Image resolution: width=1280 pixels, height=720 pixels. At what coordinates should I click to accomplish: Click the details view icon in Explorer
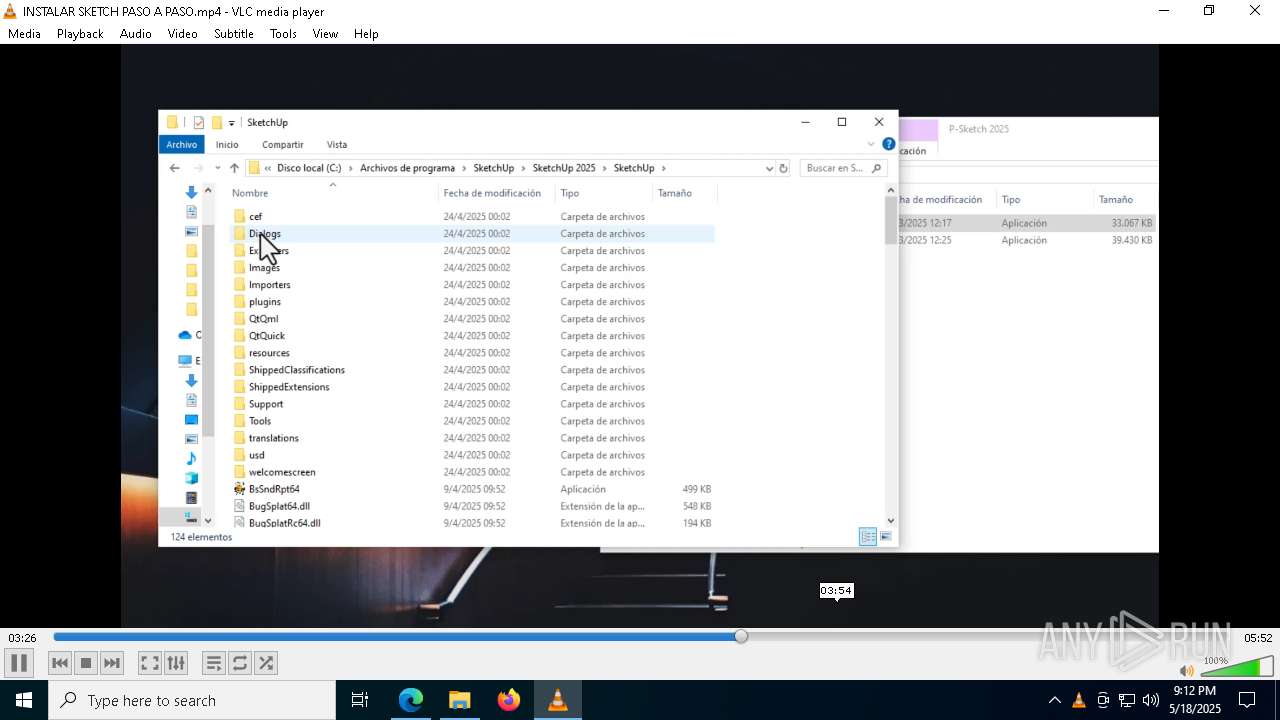(868, 537)
